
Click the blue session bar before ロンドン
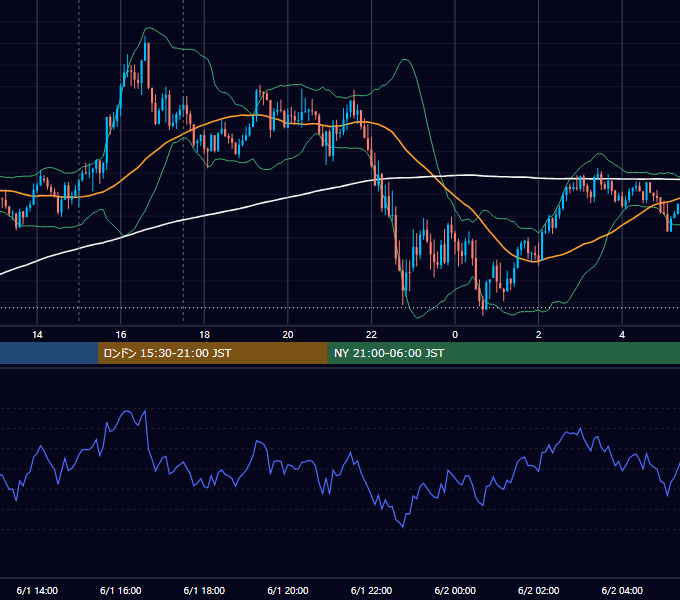[49, 353]
